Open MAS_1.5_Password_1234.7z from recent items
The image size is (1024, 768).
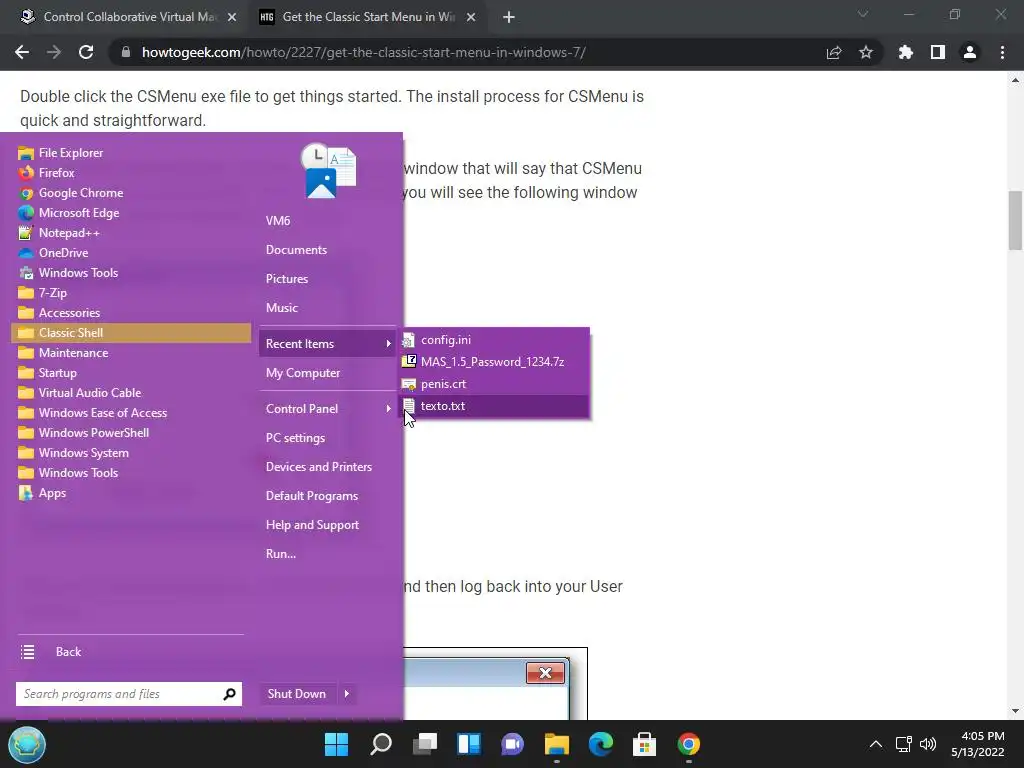494,362
